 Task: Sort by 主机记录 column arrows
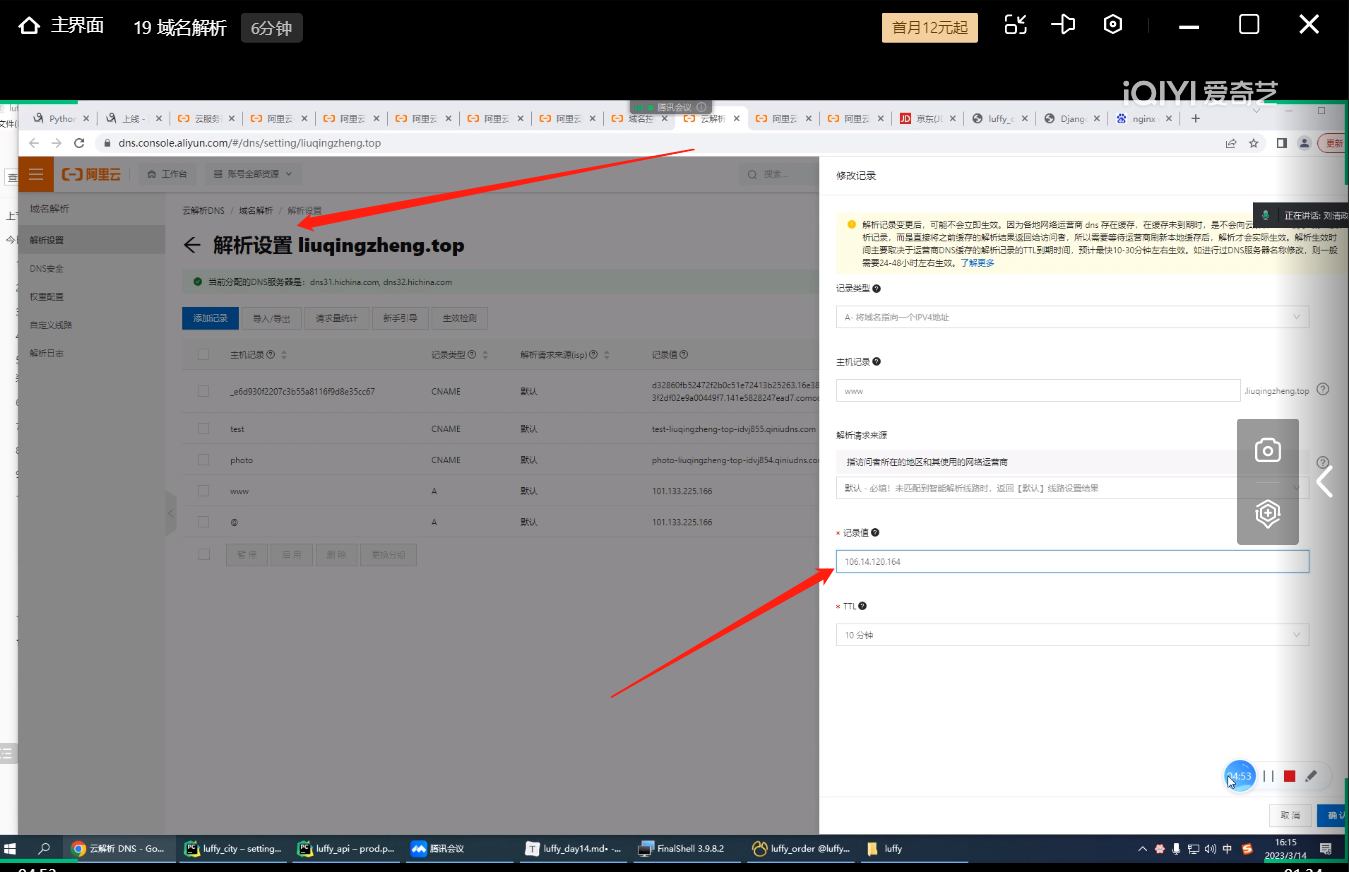pyautogui.click(x=284, y=355)
